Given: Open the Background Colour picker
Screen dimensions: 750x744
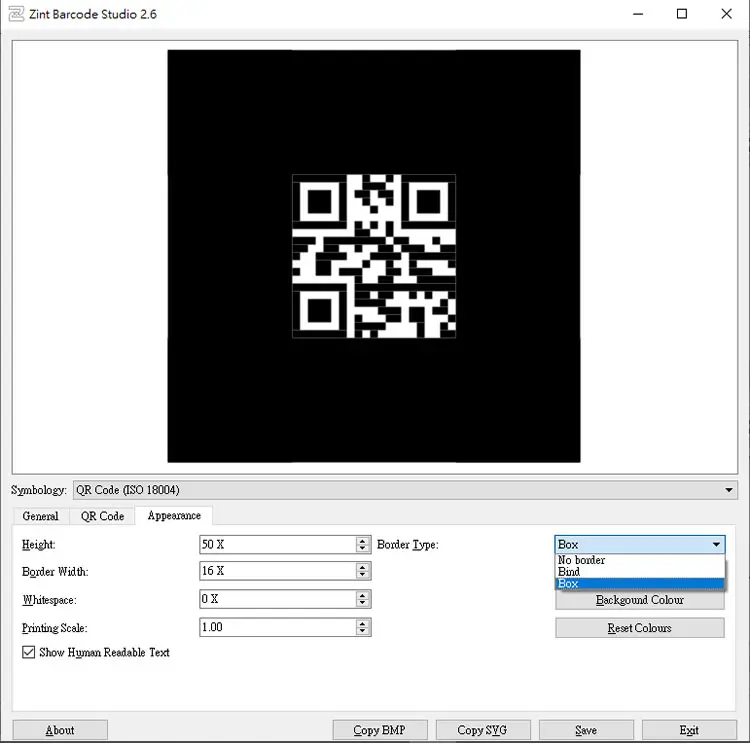Looking at the screenshot, I should coord(640,600).
